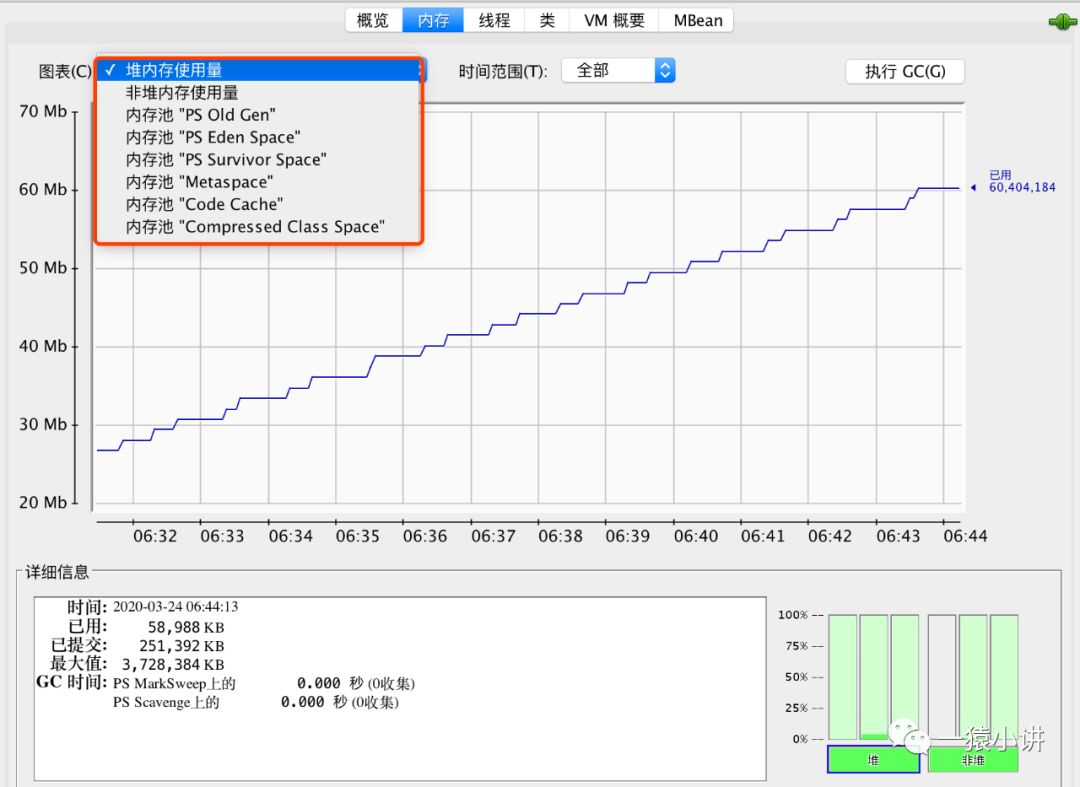Pick 内存池 "Metaspace" chart option
This screenshot has width=1080, height=787.
coord(259,182)
